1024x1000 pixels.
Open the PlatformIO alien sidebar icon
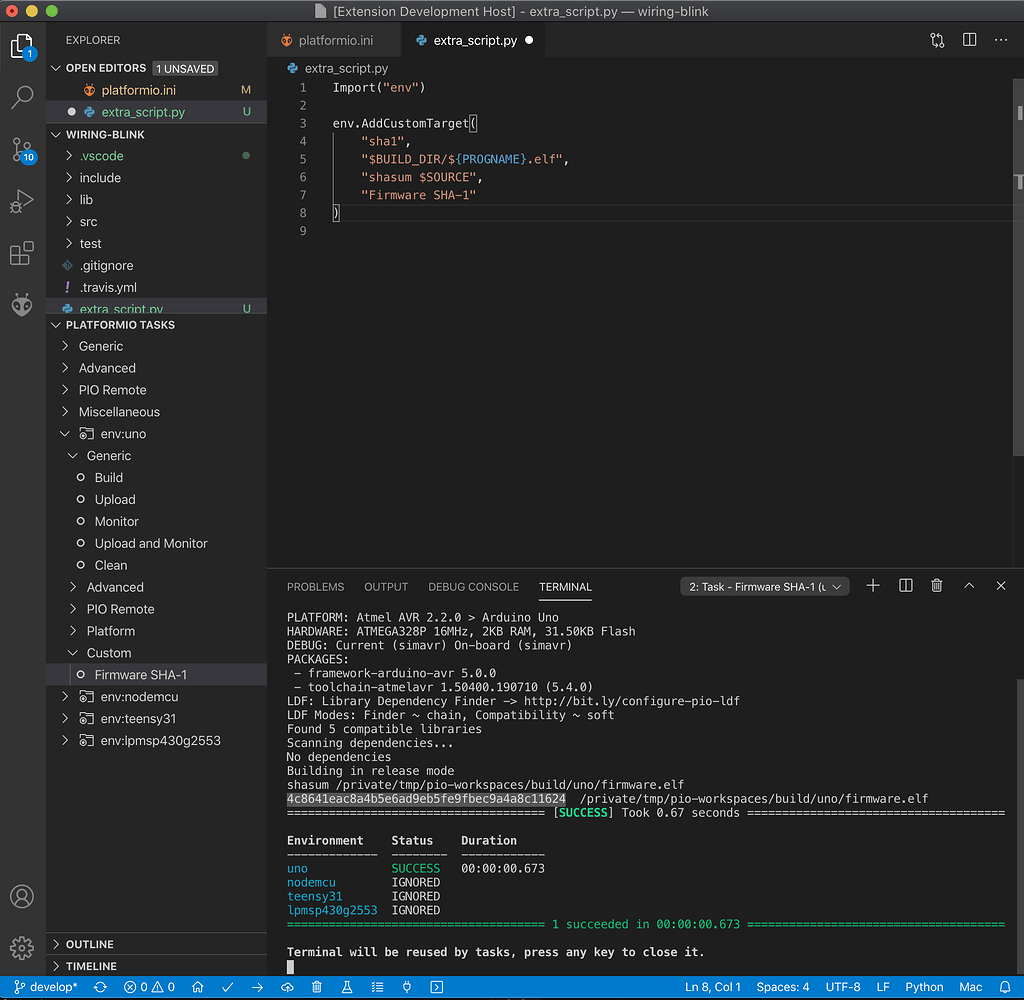22,305
